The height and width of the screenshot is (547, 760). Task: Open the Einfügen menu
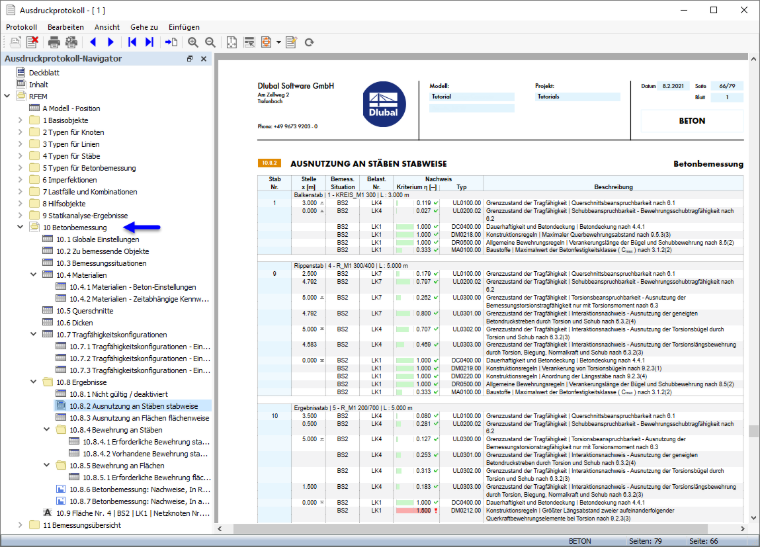pos(184,27)
